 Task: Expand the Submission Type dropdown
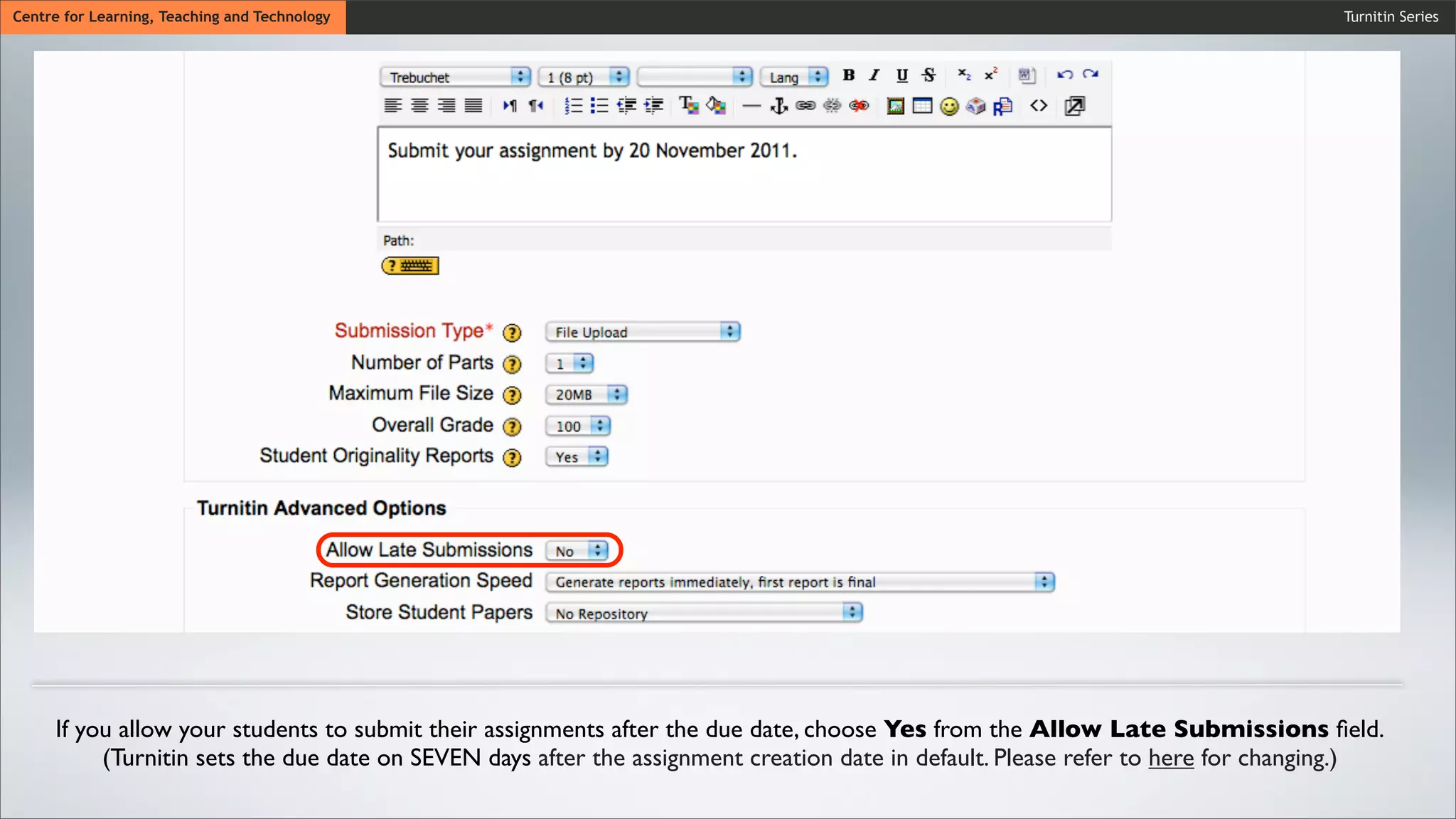[x=643, y=332]
